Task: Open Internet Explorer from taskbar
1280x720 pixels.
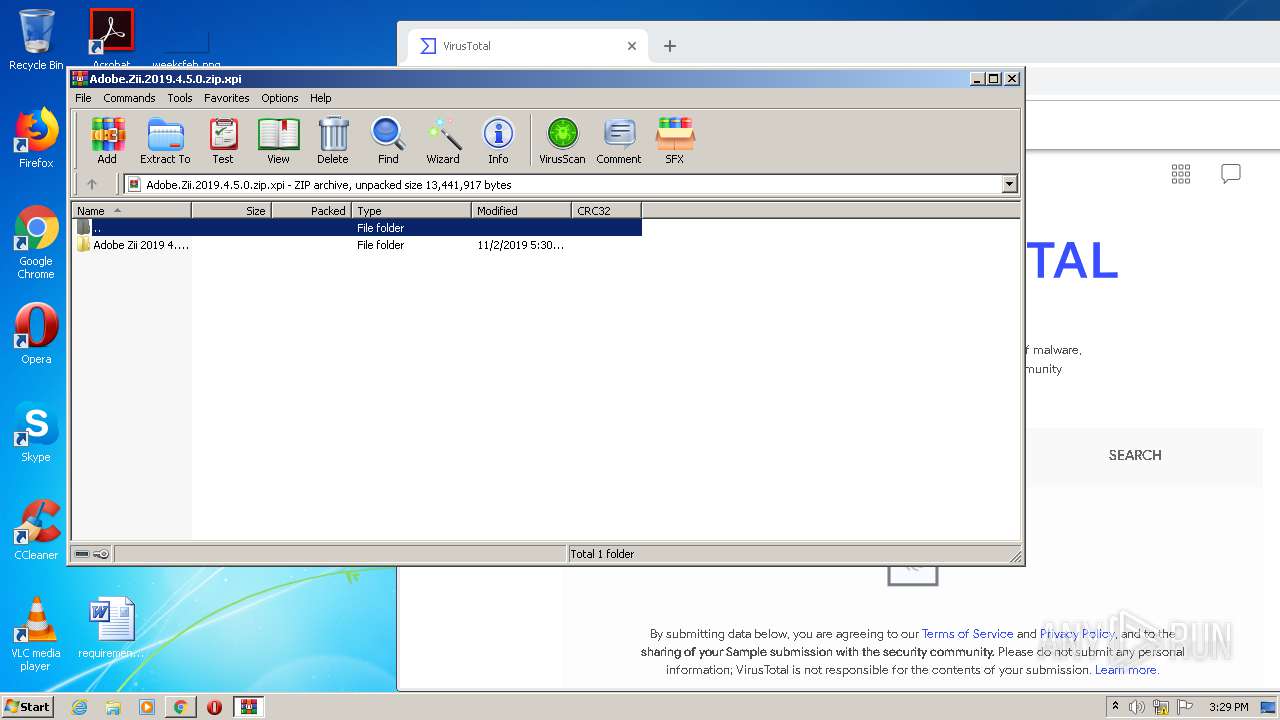Action: tap(79, 707)
